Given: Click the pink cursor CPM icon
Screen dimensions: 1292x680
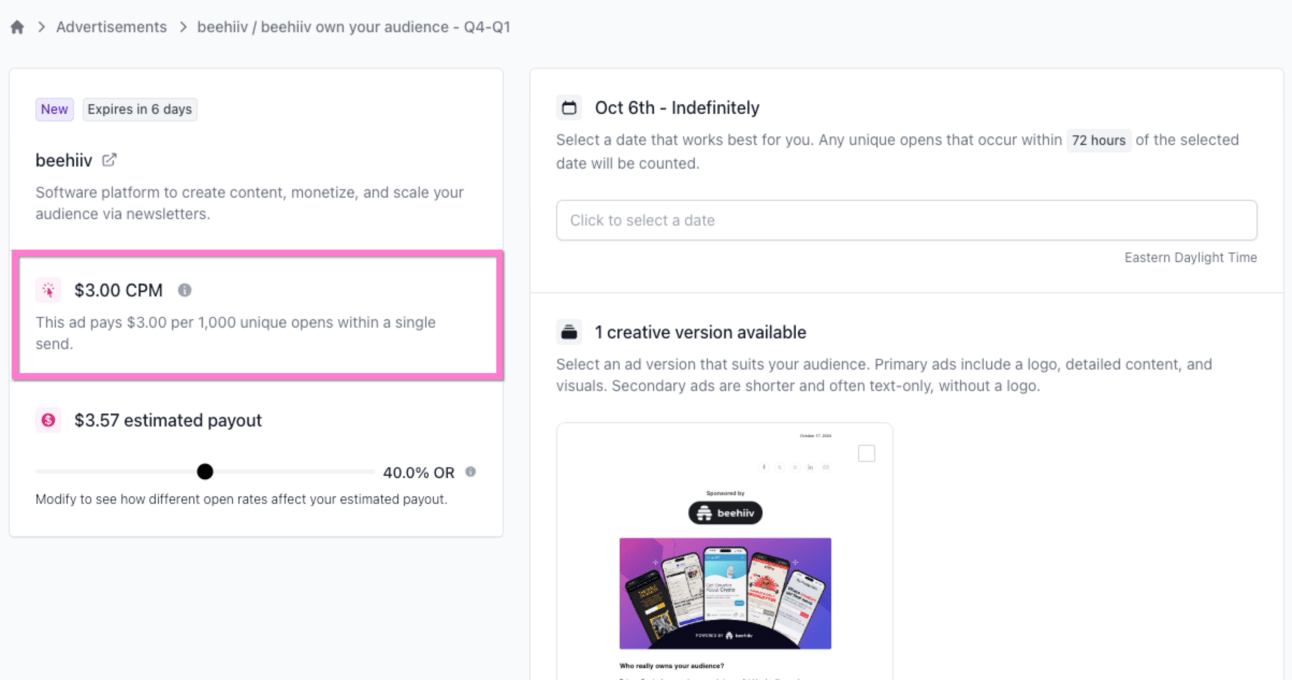Looking at the screenshot, I should [x=49, y=290].
